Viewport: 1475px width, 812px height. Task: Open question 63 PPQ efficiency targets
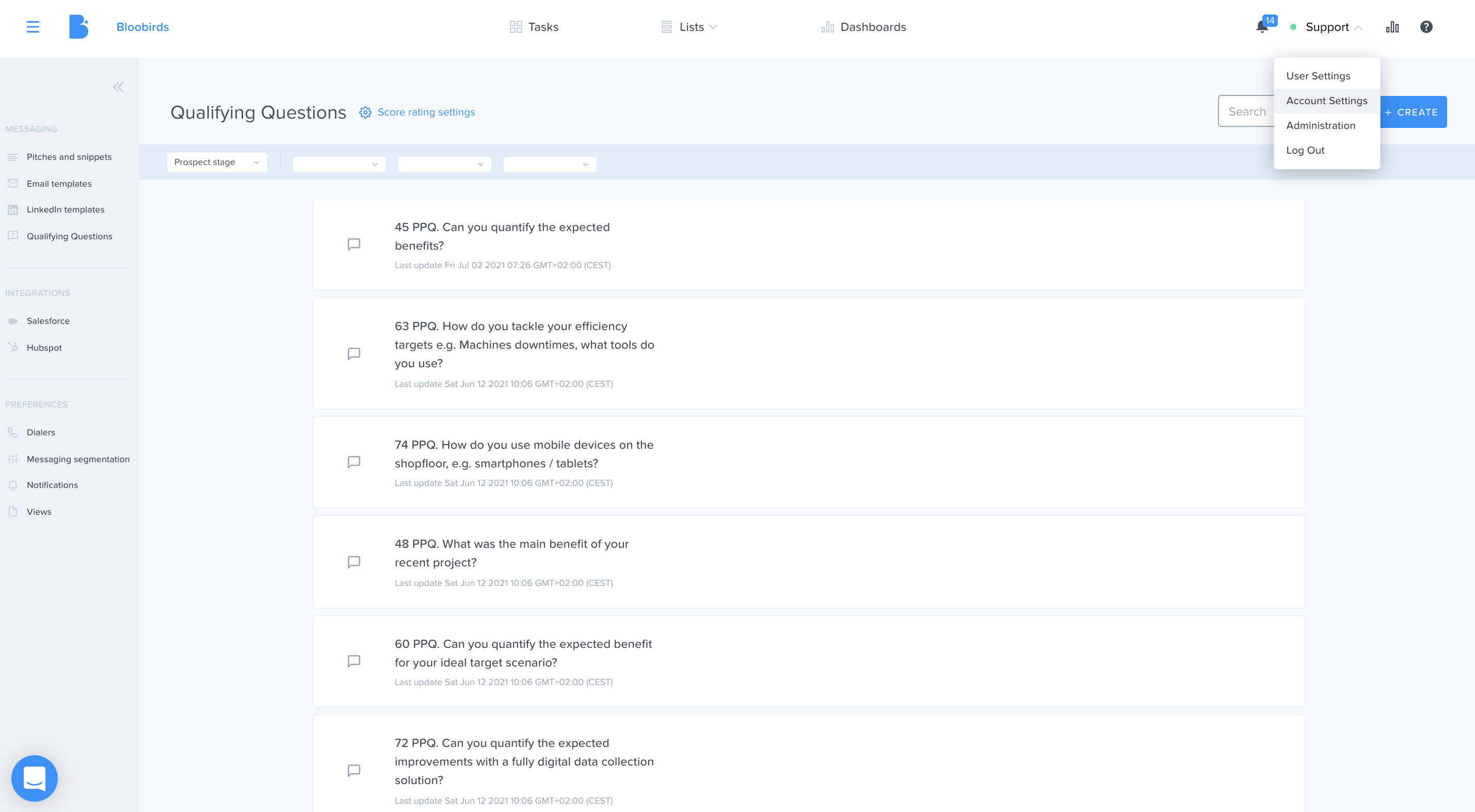tap(809, 353)
